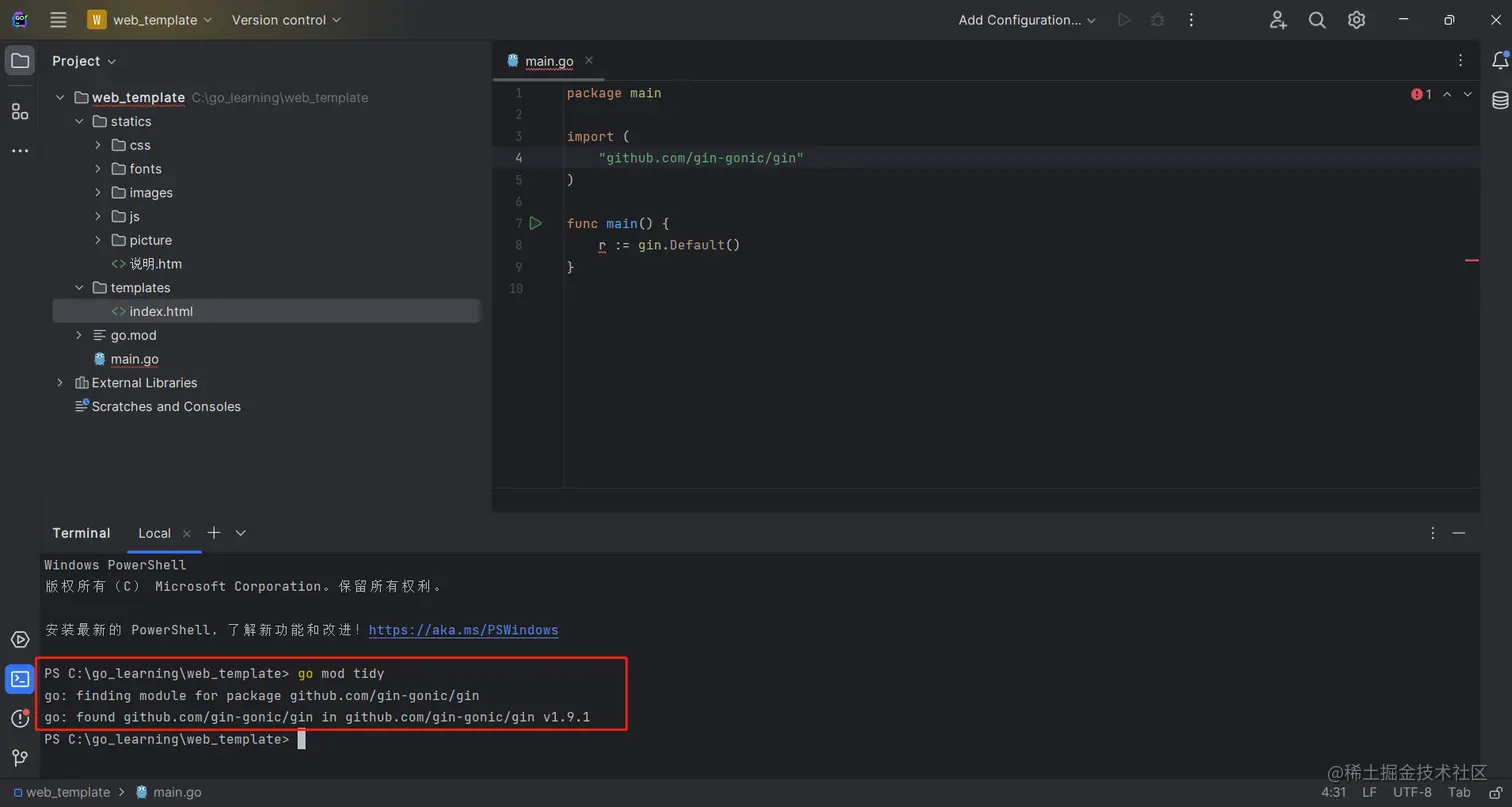The image size is (1512, 807).
Task: Open the Version control menu
Action: click(x=286, y=20)
